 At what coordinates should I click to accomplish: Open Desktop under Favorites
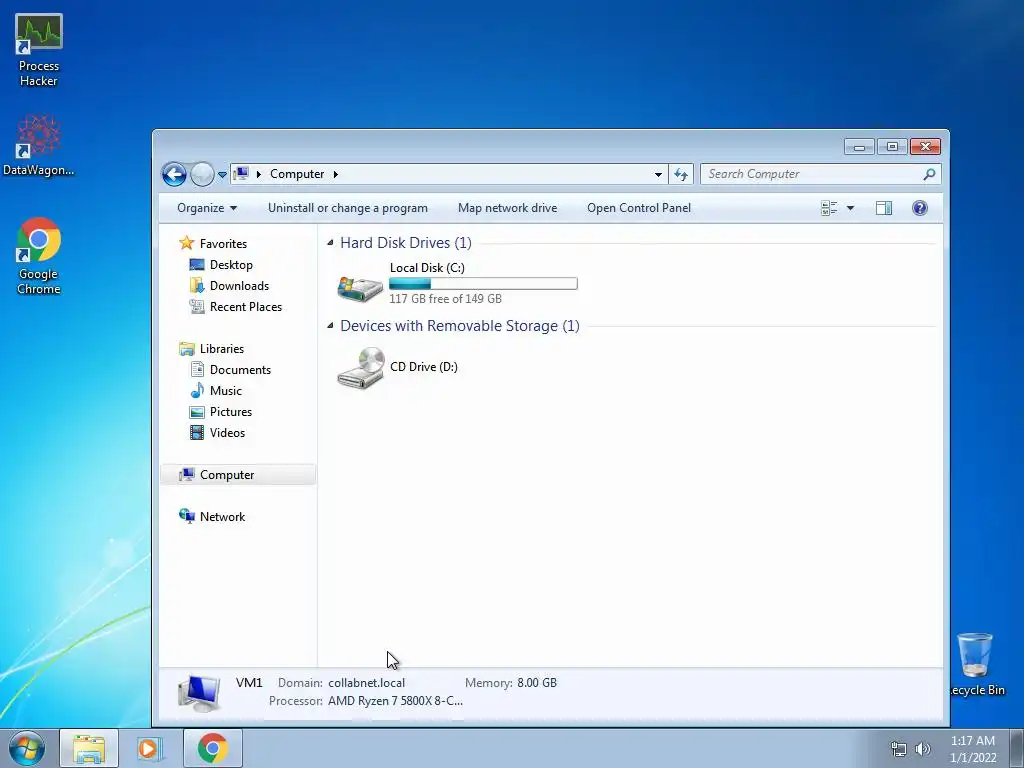pyautogui.click(x=231, y=264)
